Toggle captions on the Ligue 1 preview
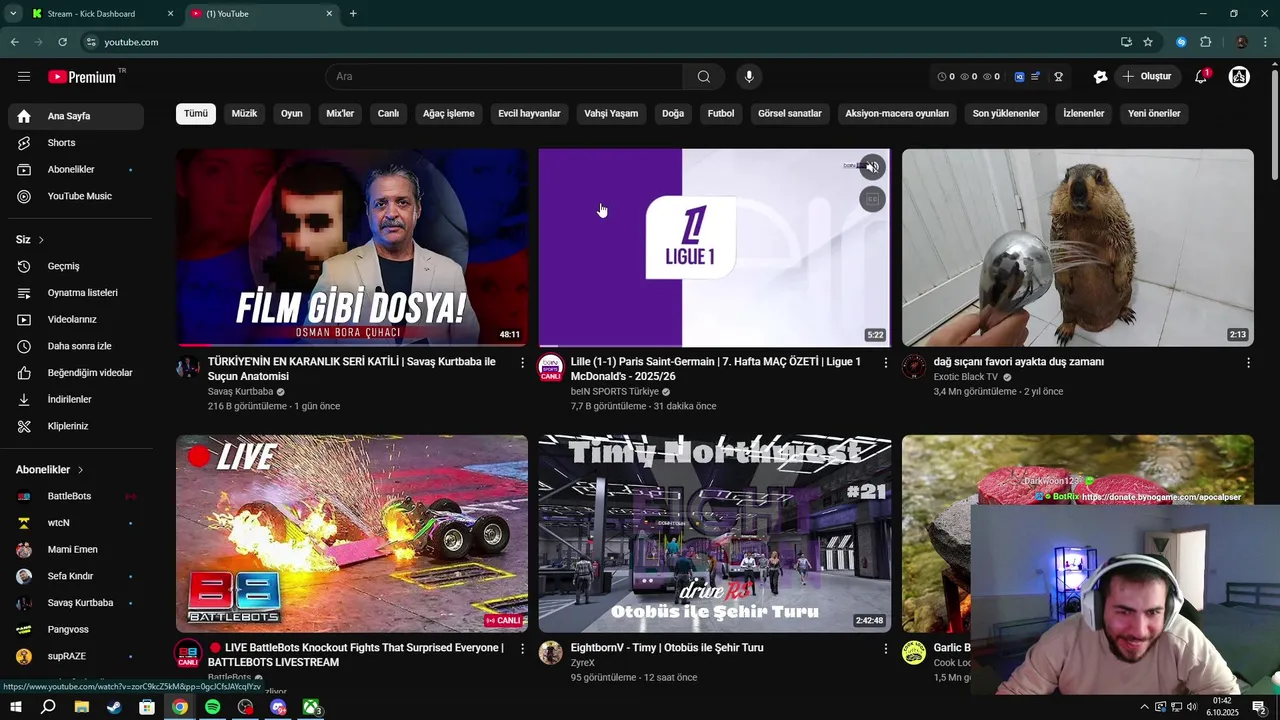Image resolution: width=1280 pixels, height=720 pixels. [872, 200]
